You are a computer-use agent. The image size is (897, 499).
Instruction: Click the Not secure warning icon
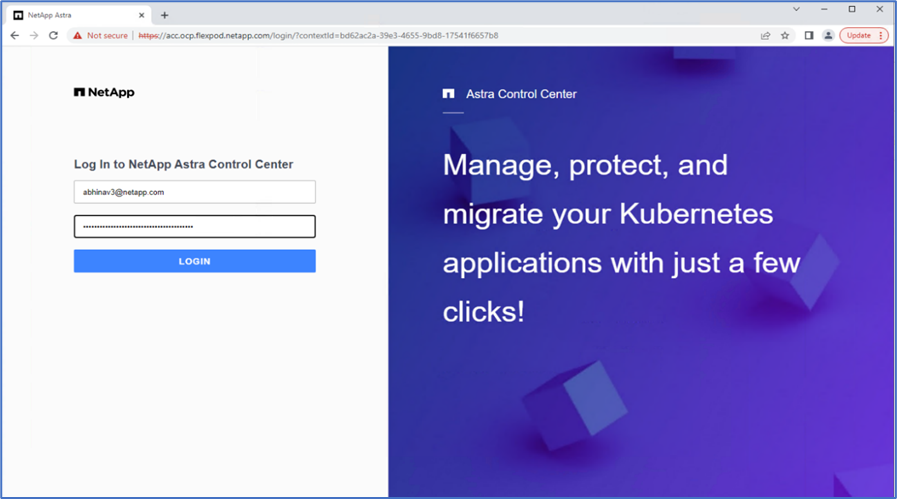[x=77, y=35]
